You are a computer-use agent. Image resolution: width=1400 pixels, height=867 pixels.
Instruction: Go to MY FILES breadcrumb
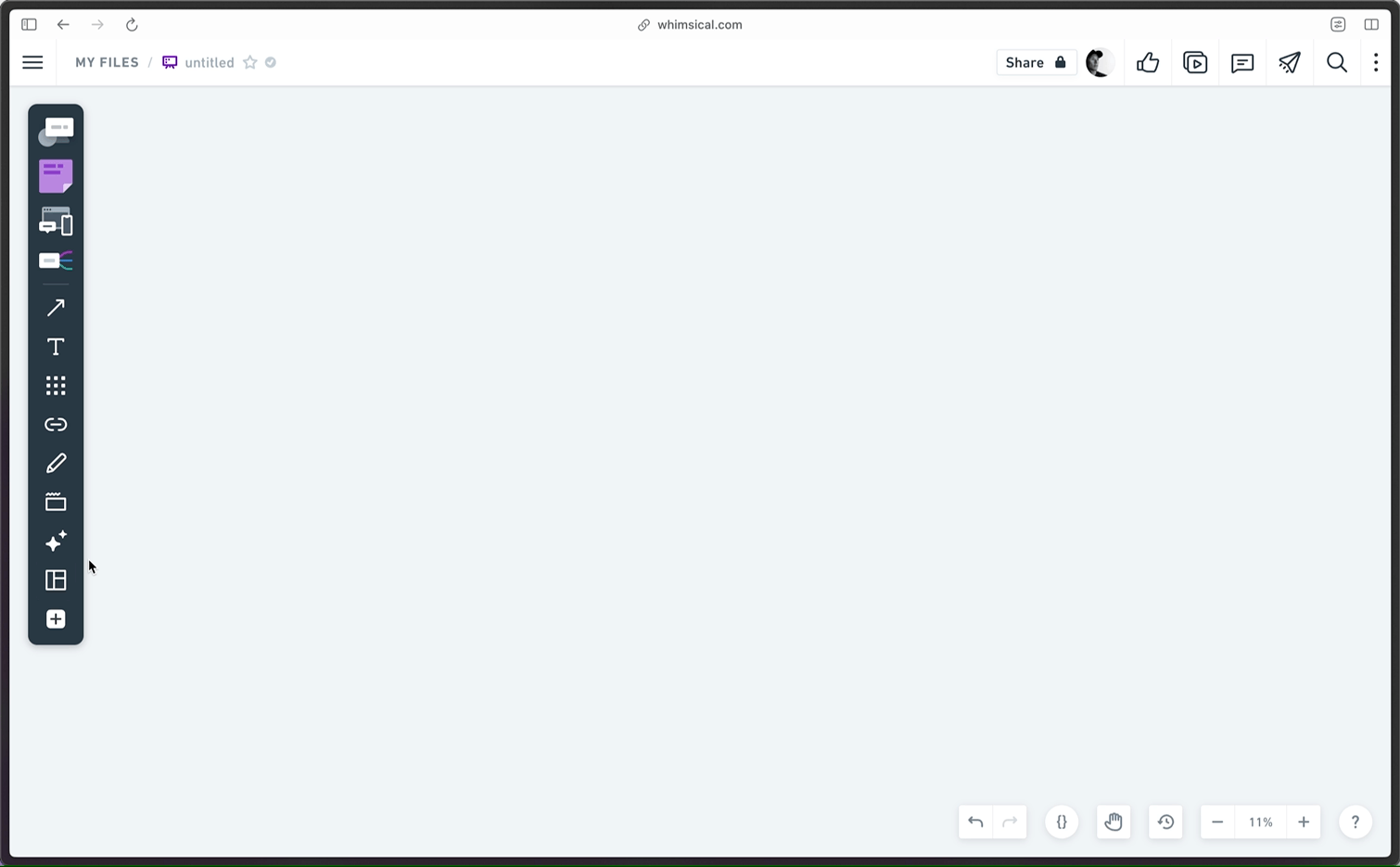[107, 62]
